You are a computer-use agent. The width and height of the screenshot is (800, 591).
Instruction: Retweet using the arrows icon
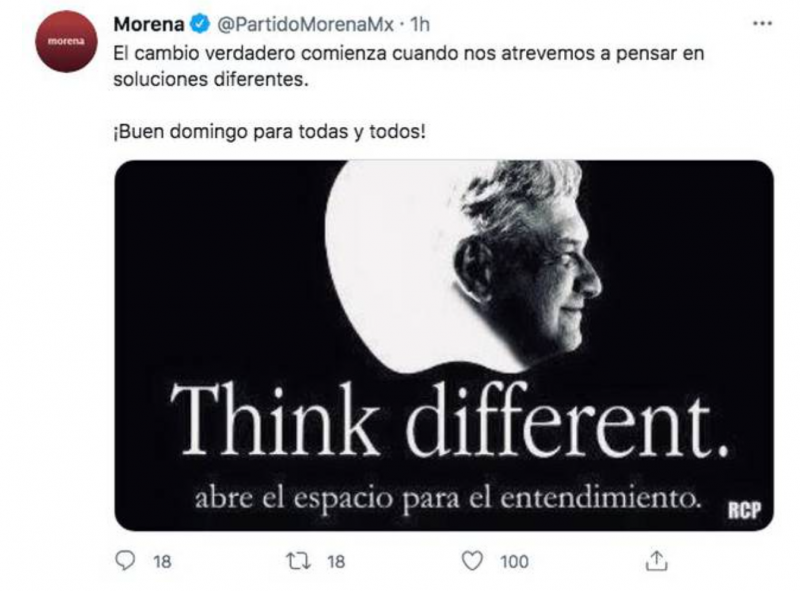point(298,561)
